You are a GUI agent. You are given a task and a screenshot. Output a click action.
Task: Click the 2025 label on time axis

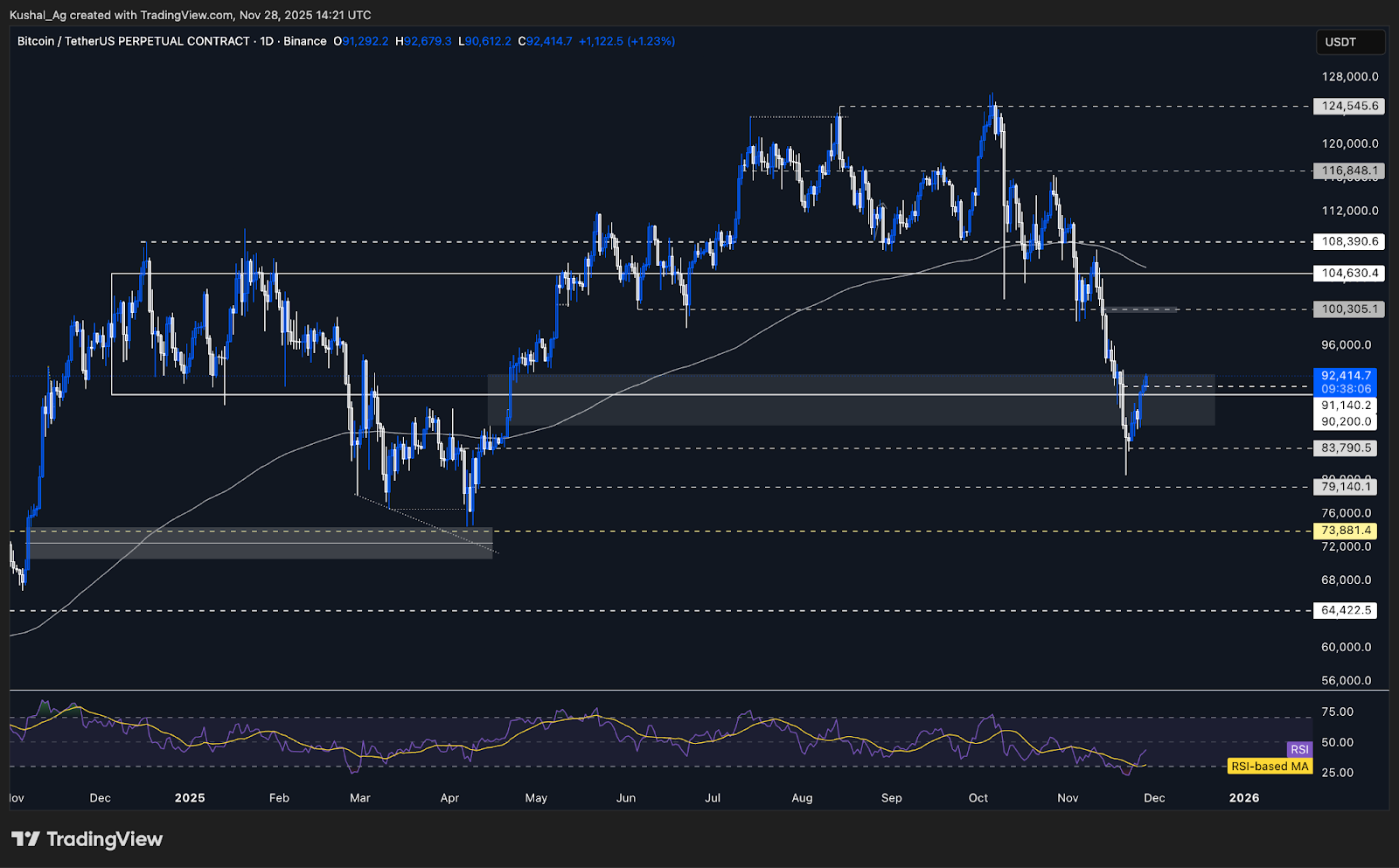tap(190, 798)
